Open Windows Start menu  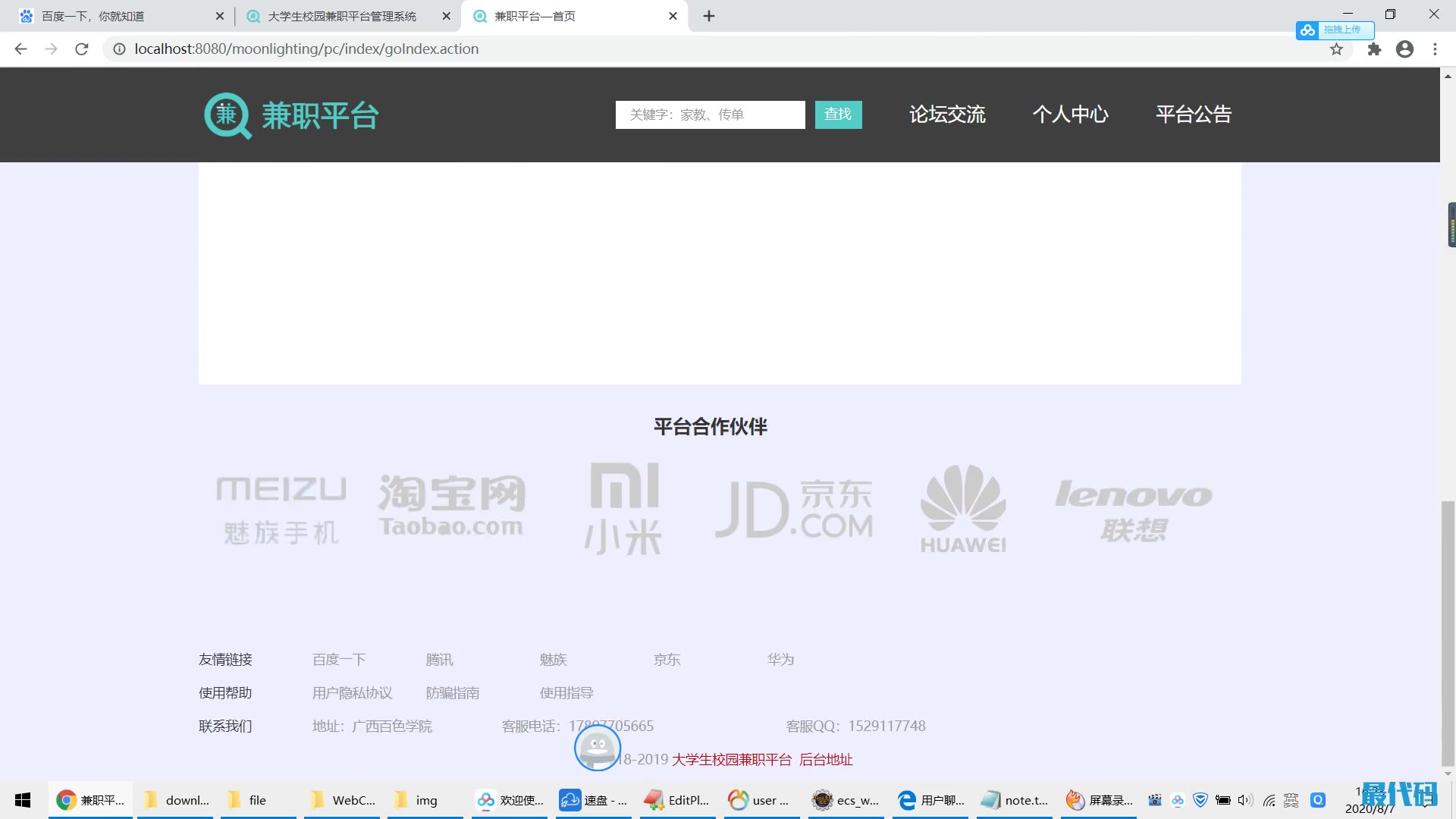23,800
